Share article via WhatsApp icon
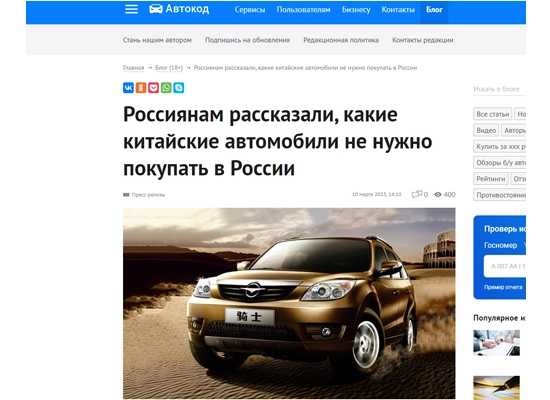The image size is (550, 400). click(x=166, y=87)
